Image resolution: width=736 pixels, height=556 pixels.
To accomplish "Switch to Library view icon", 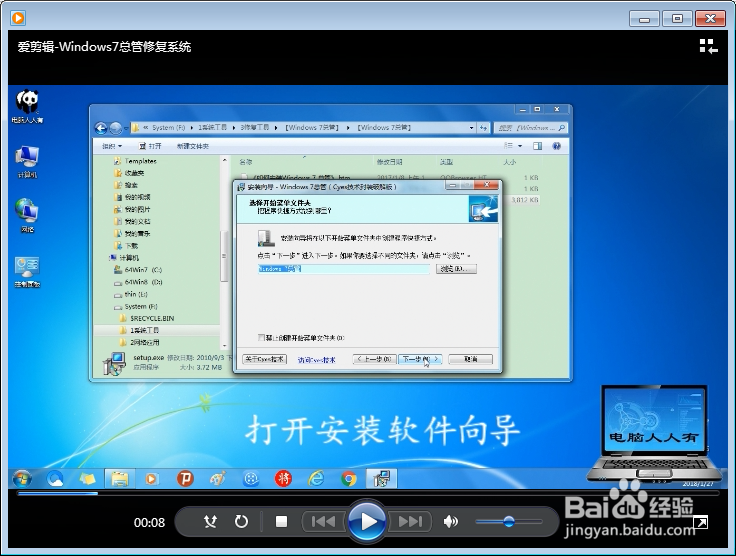I will coord(708,46).
